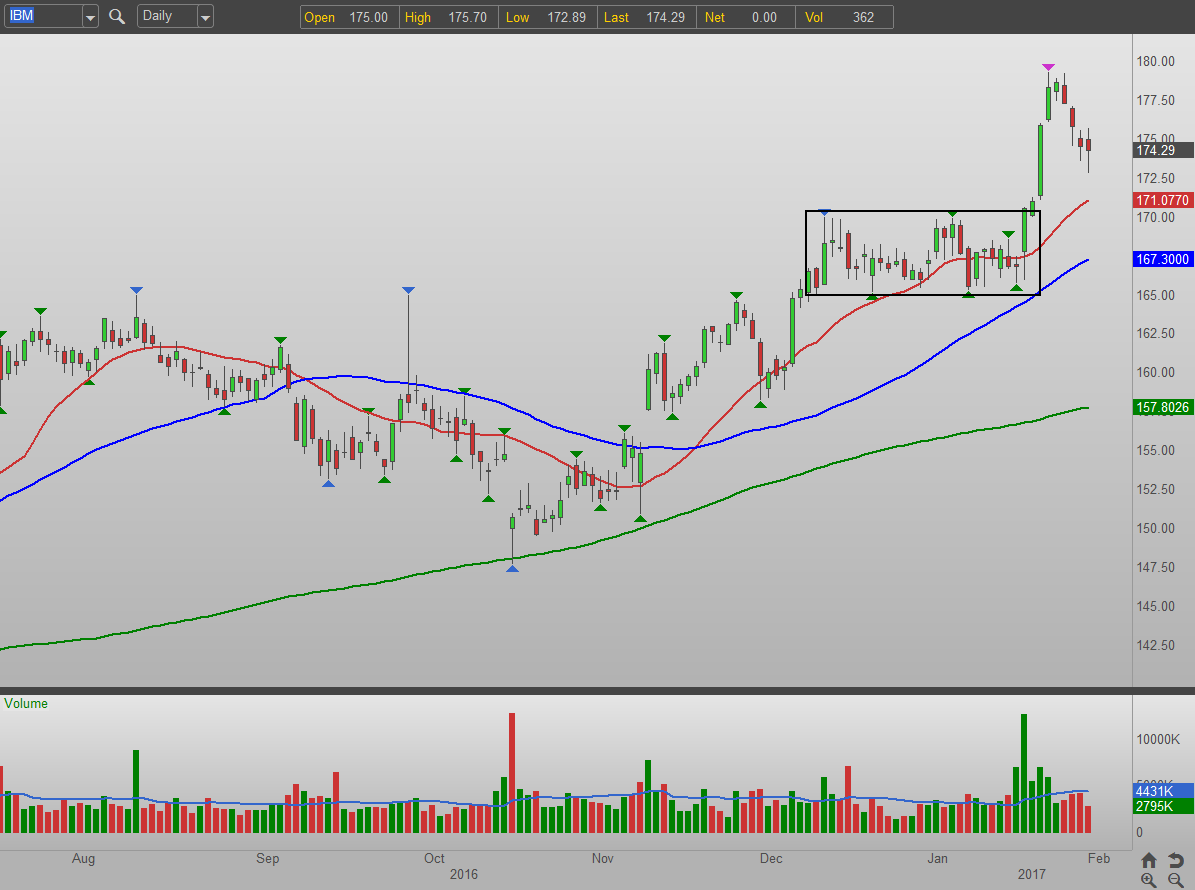1195x890 pixels.
Task: Select the blue moving average label 167.3000
Action: coord(1163,259)
